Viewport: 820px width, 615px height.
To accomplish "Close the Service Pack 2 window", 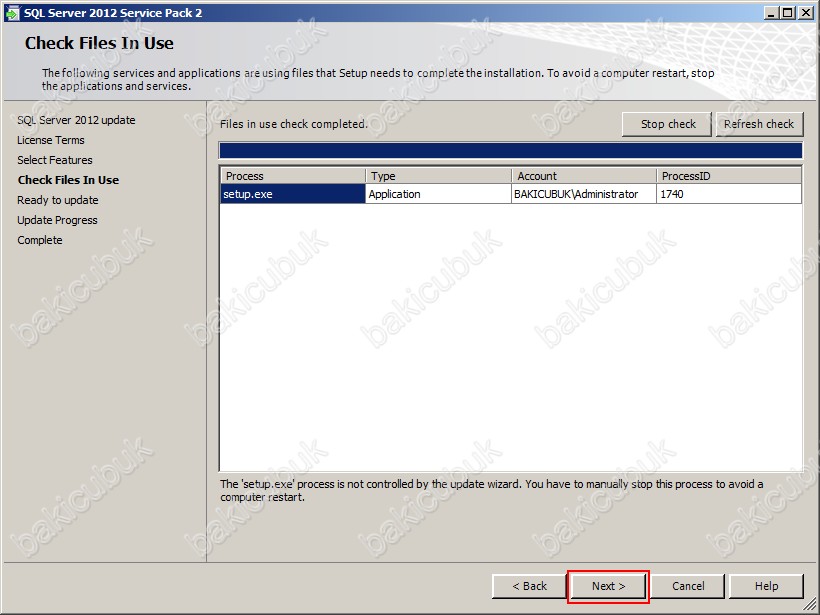I will pos(806,13).
